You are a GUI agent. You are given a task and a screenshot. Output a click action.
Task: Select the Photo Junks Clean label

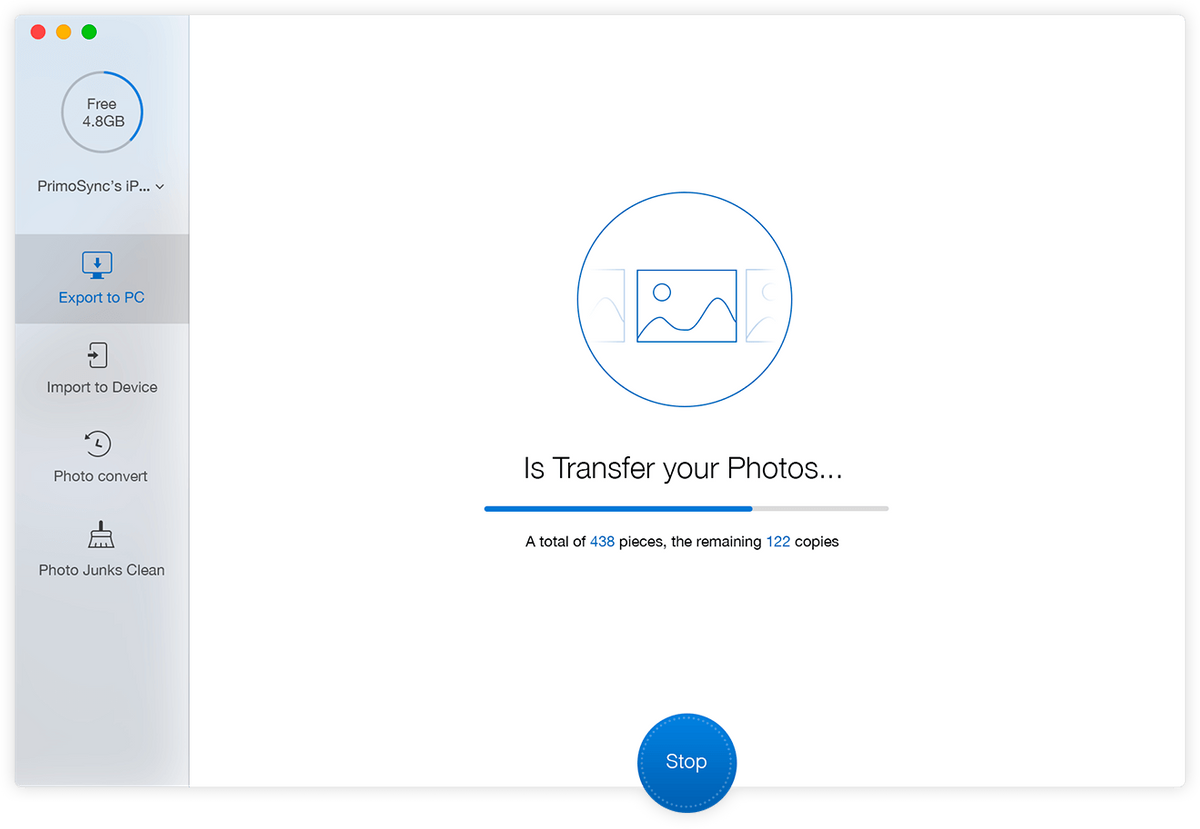[102, 570]
